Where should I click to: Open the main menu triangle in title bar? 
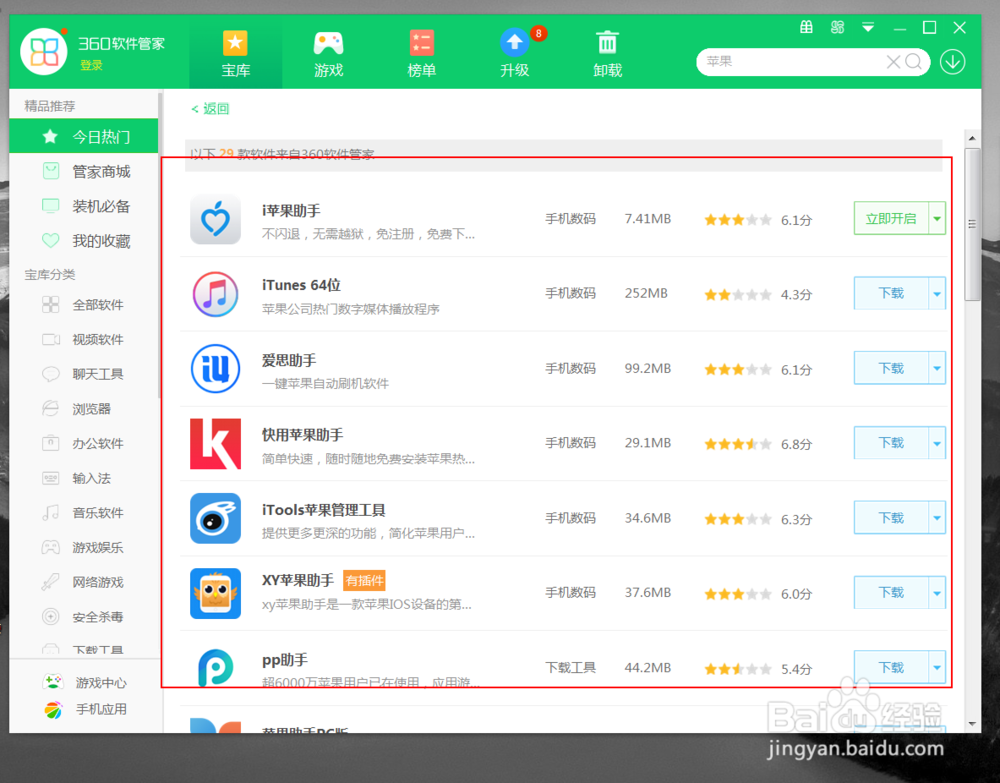[x=868, y=27]
